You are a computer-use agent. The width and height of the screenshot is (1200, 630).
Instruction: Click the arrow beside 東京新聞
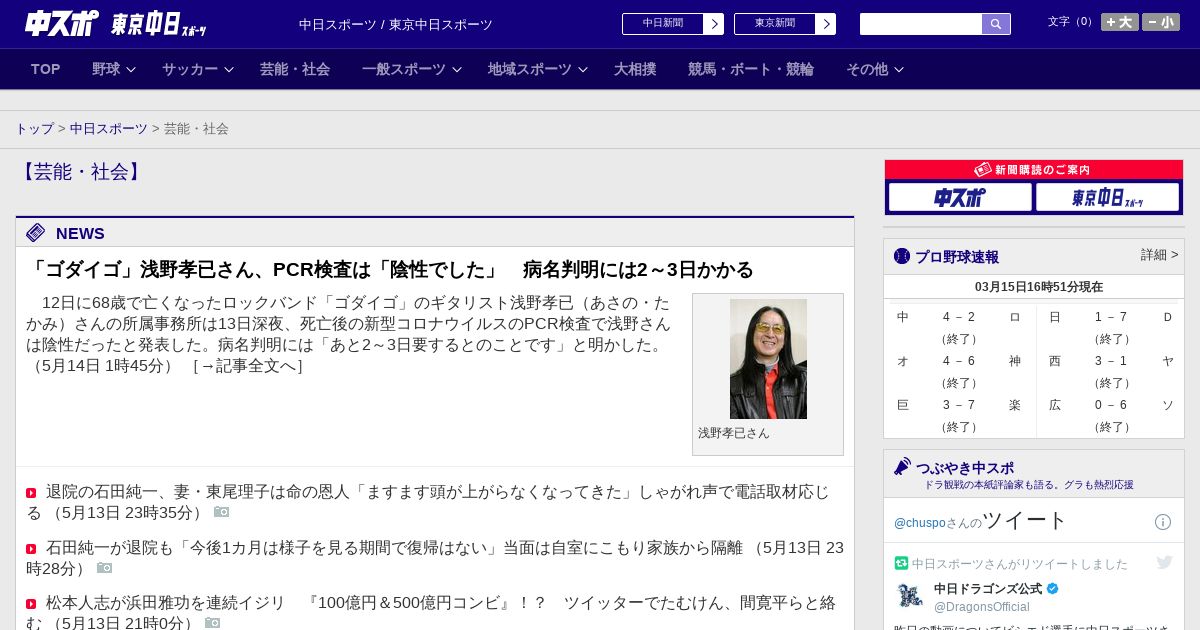tap(826, 24)
